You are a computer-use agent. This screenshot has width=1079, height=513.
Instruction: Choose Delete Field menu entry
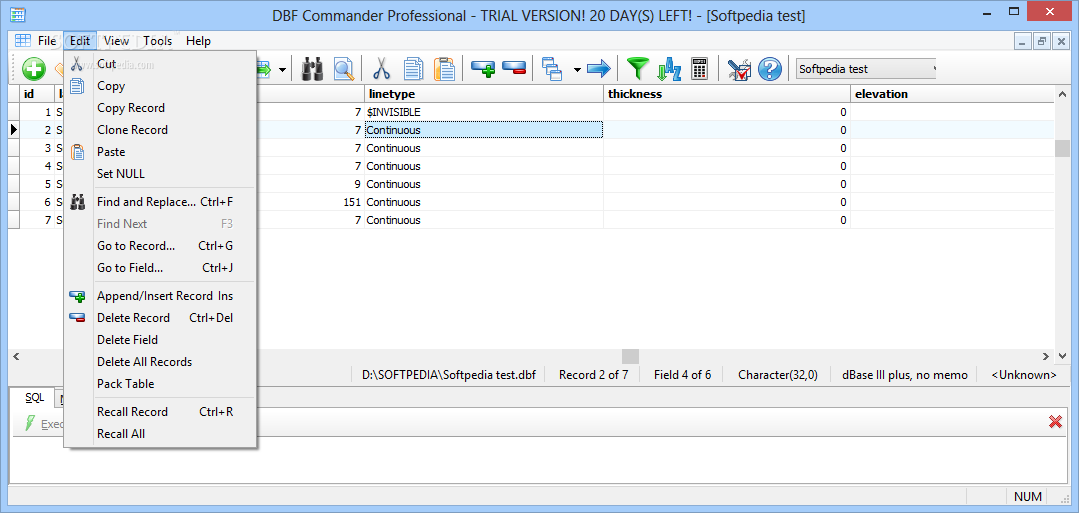[160, 340]
